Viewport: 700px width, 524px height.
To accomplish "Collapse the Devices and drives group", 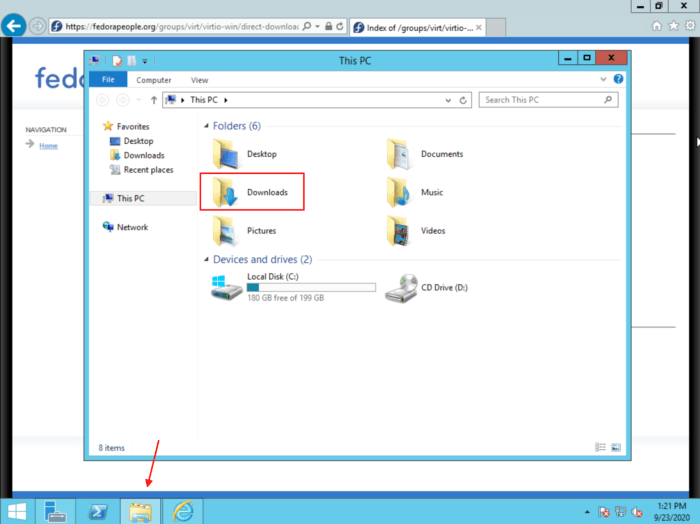I will pos(206,260).
